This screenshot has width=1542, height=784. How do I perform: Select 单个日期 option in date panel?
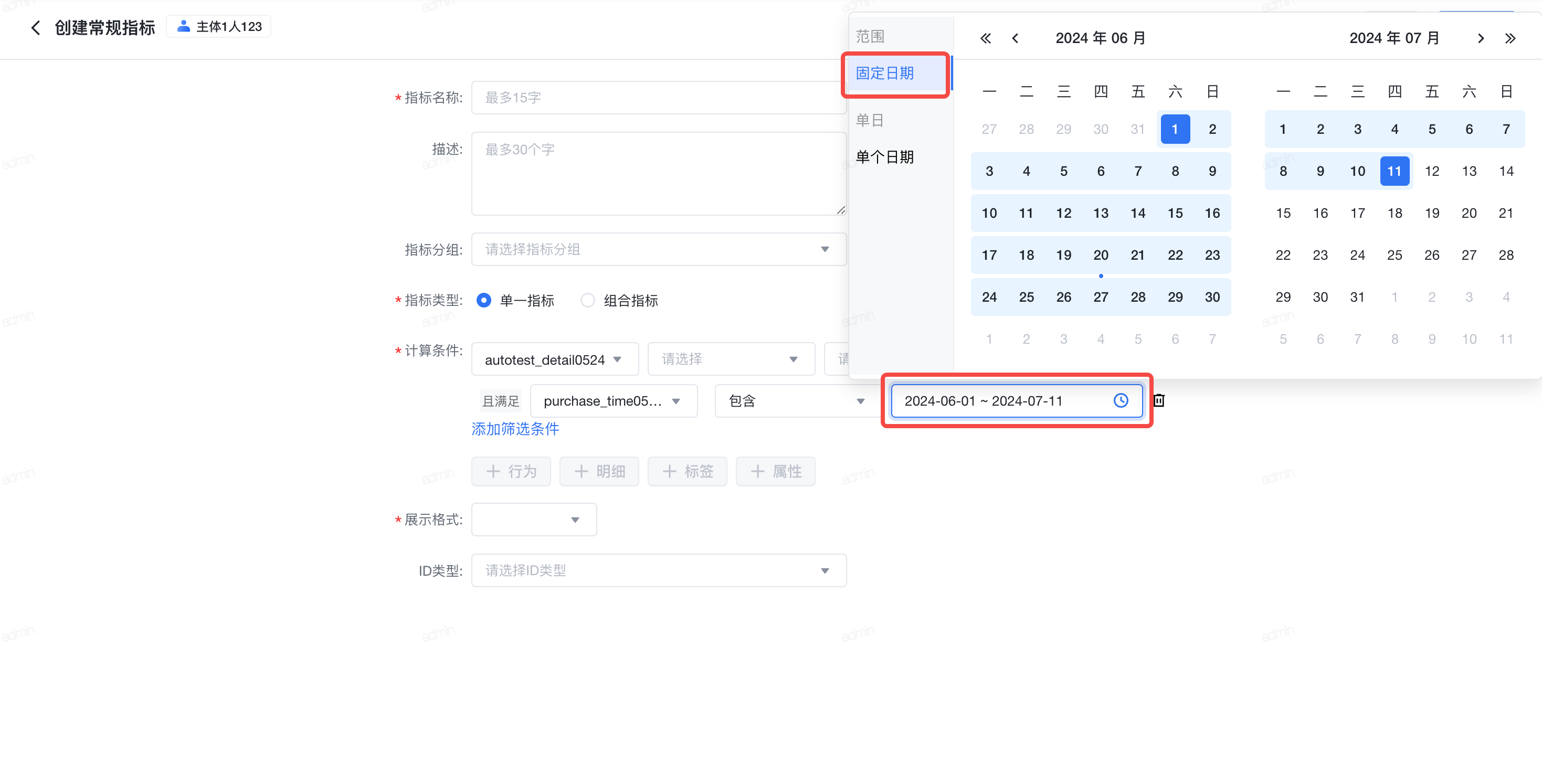pyautogui.click(x=885, y=157)
